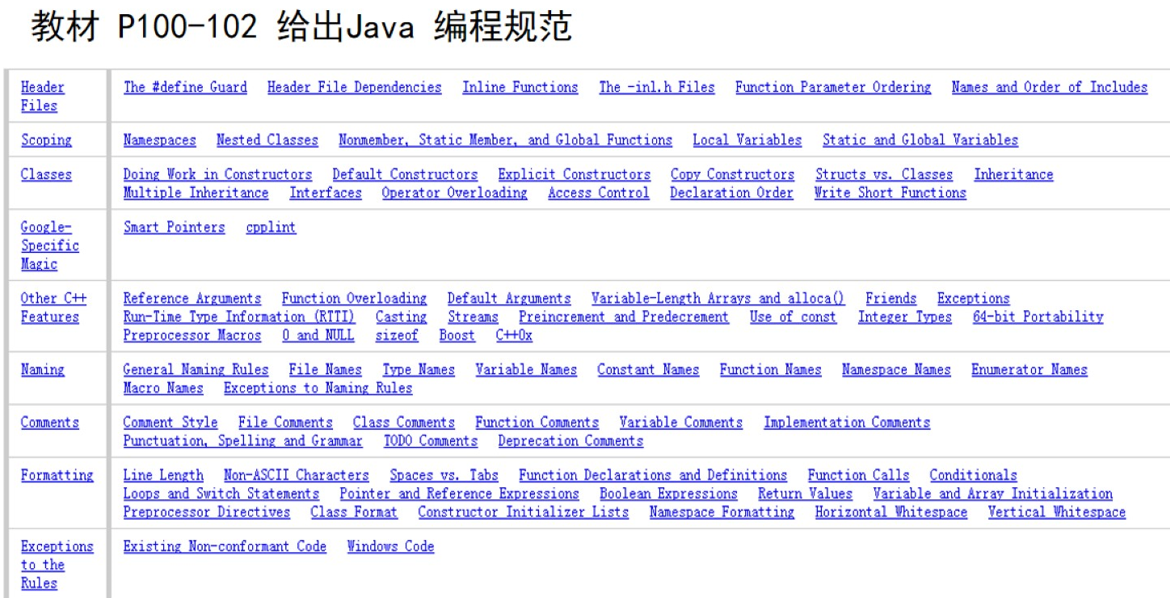Open Exceptions to Naming Rules link
This screenshot has height=598, width=1170.
click(318, 388)
